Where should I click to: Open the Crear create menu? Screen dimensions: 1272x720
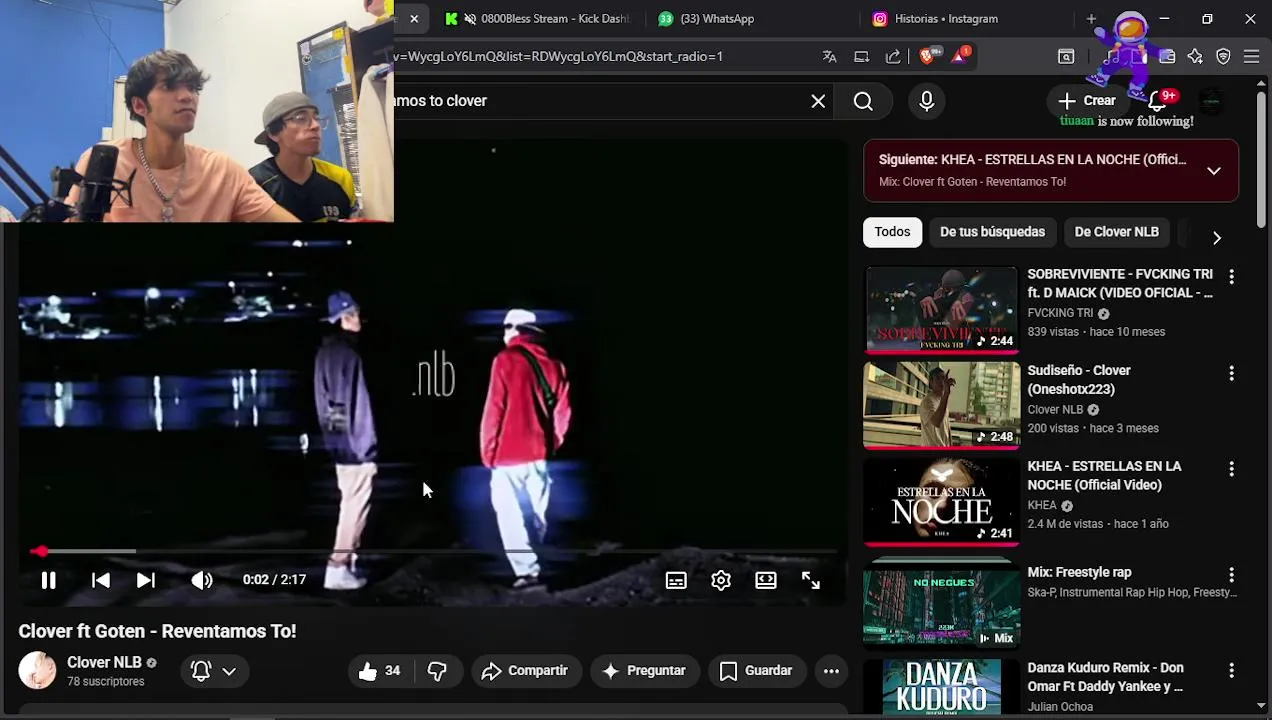tap(1087, 100)
